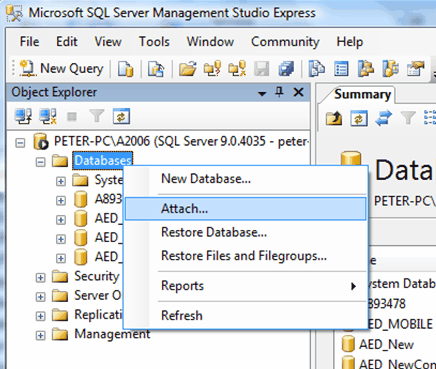Viewport: 436px width, 369px height.
Task: Click the Template Explorer toolbar icon
Action: click(390, 69)
